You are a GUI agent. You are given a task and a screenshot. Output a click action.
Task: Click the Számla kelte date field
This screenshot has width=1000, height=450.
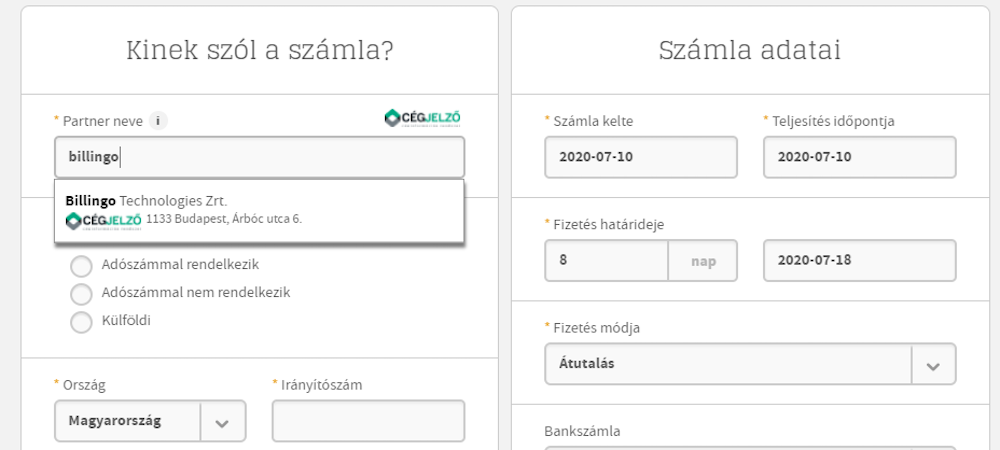(x=641, y=157)
